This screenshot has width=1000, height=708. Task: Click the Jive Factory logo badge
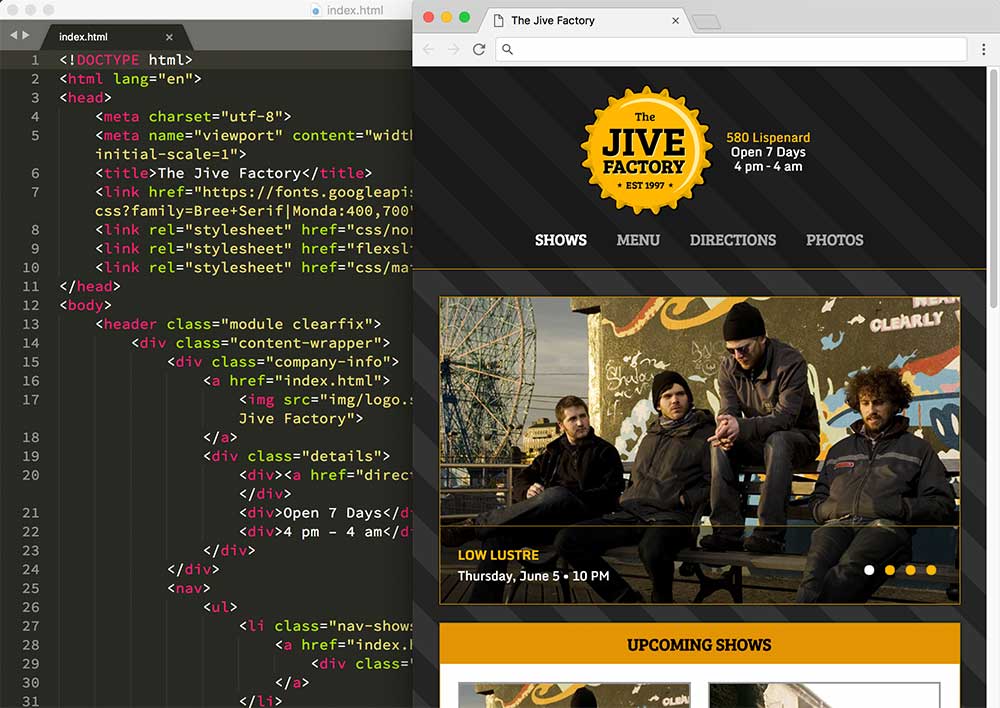(x=646, y=149)
